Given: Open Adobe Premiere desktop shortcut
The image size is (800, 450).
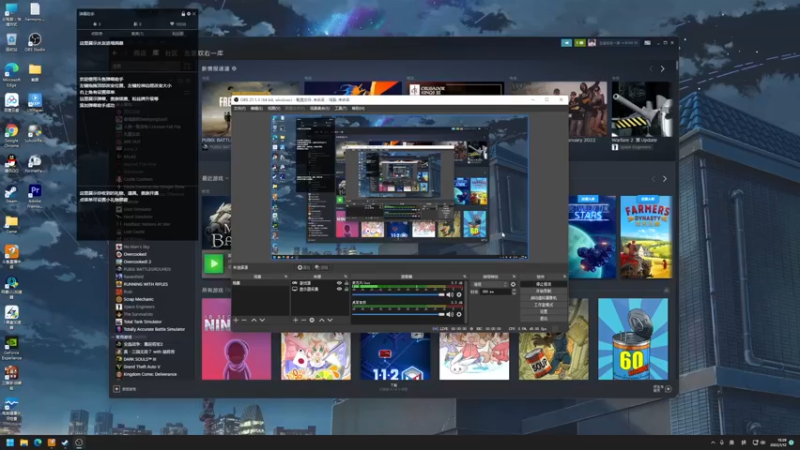Looking at the screenshot, I should click(35, 196).
